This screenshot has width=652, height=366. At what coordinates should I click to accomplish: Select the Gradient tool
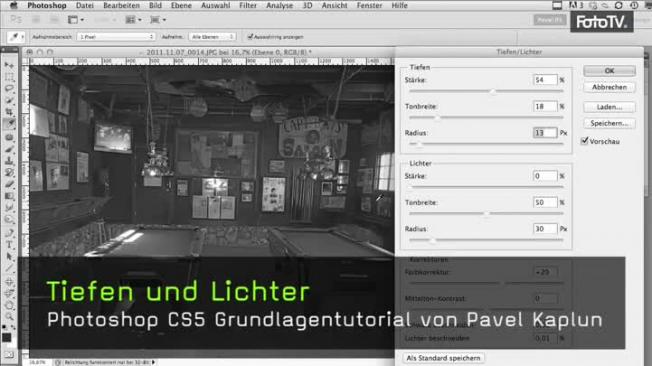(9, 195)
